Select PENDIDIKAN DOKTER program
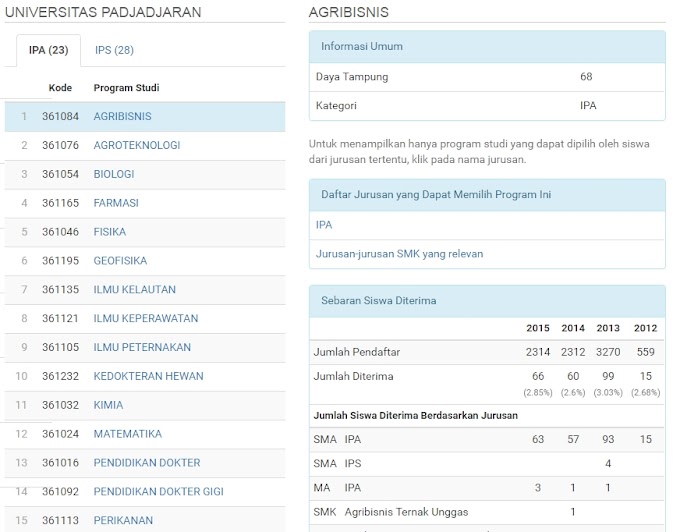The image size is (680, 532). click(x=147, y=463)
